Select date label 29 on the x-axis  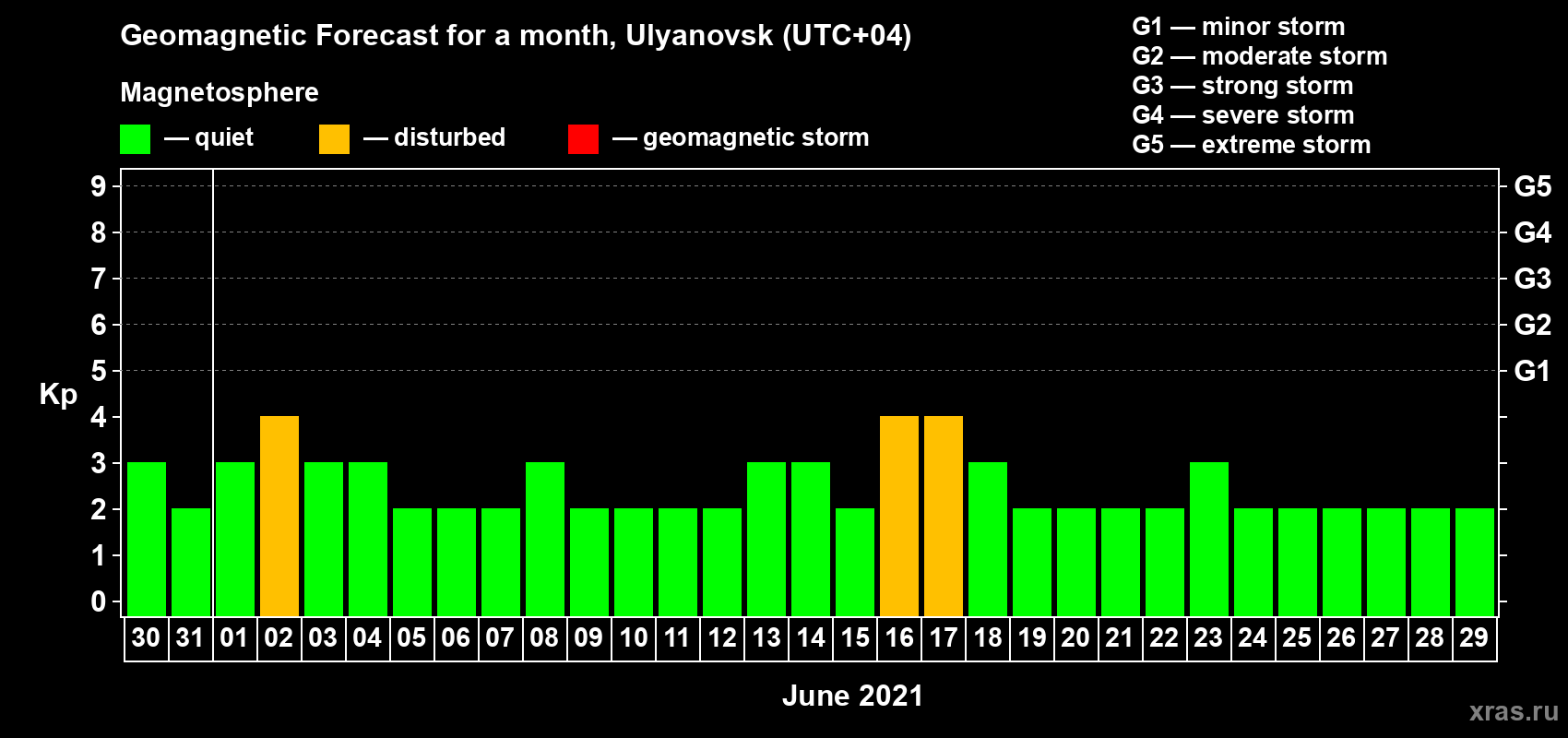click(x=1474, y=637)
